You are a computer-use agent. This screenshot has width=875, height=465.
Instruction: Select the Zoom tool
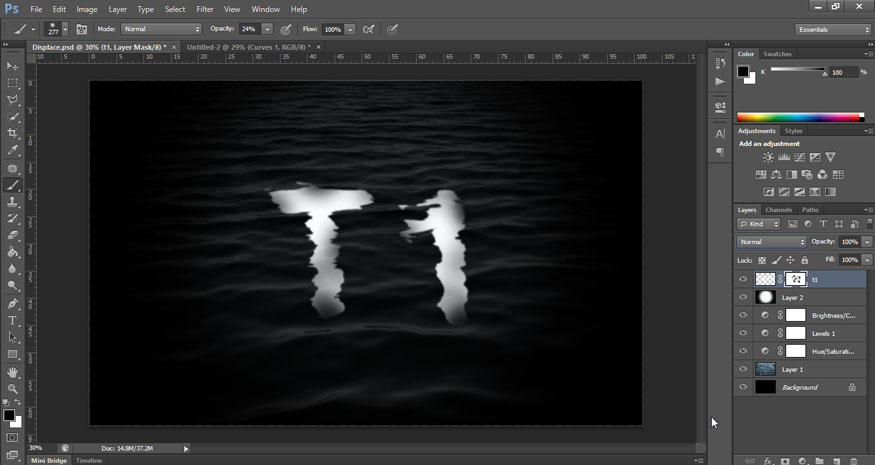13,389
